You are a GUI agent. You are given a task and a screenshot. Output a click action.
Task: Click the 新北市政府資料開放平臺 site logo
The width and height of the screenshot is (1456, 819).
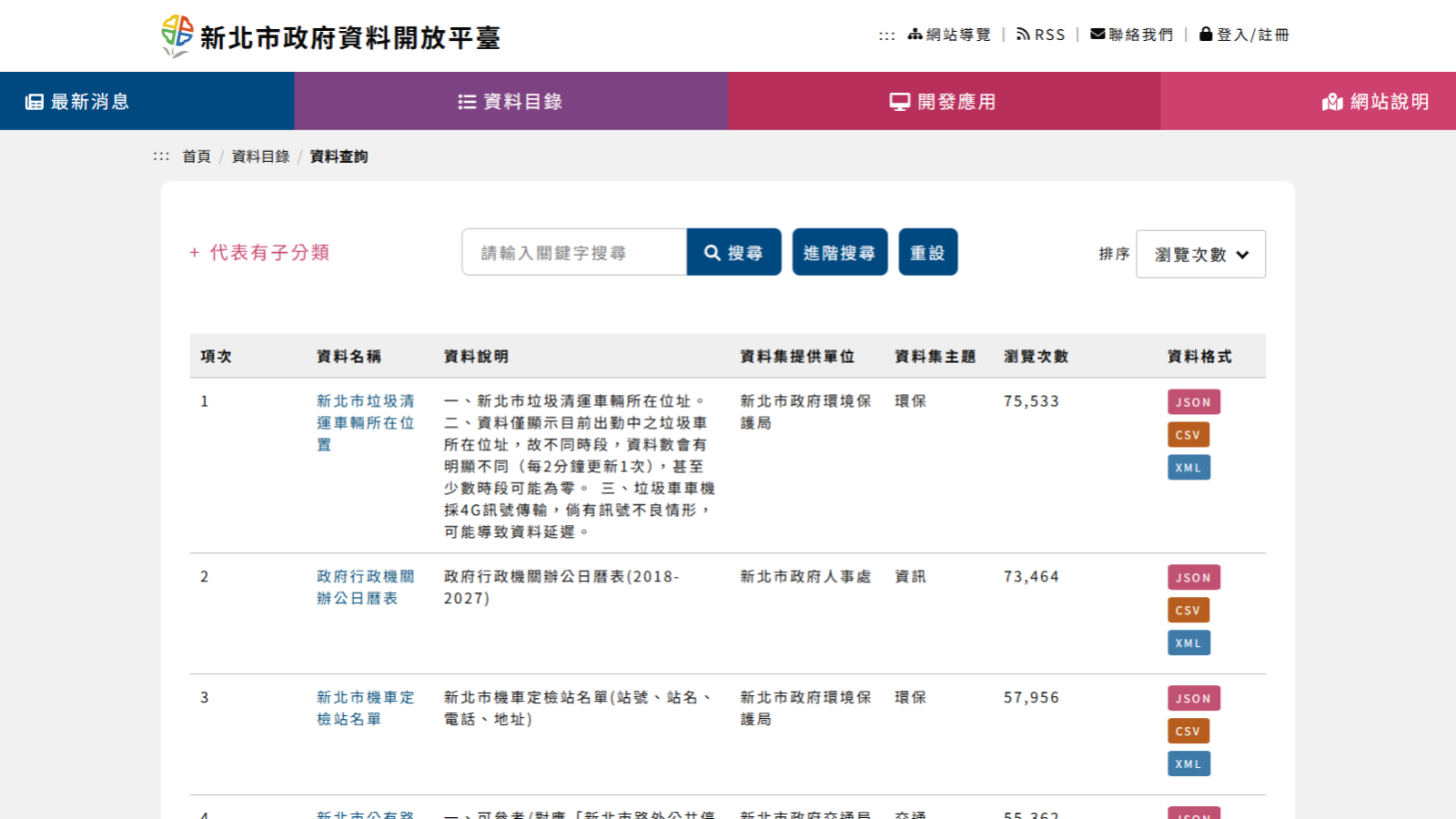(x=331, y=36)
